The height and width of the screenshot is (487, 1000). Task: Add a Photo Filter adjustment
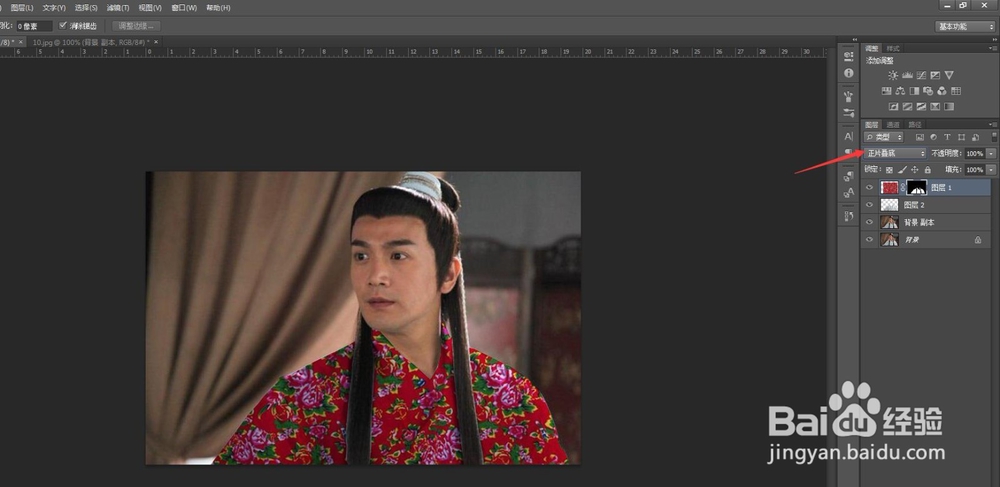[x=928, y=91]
